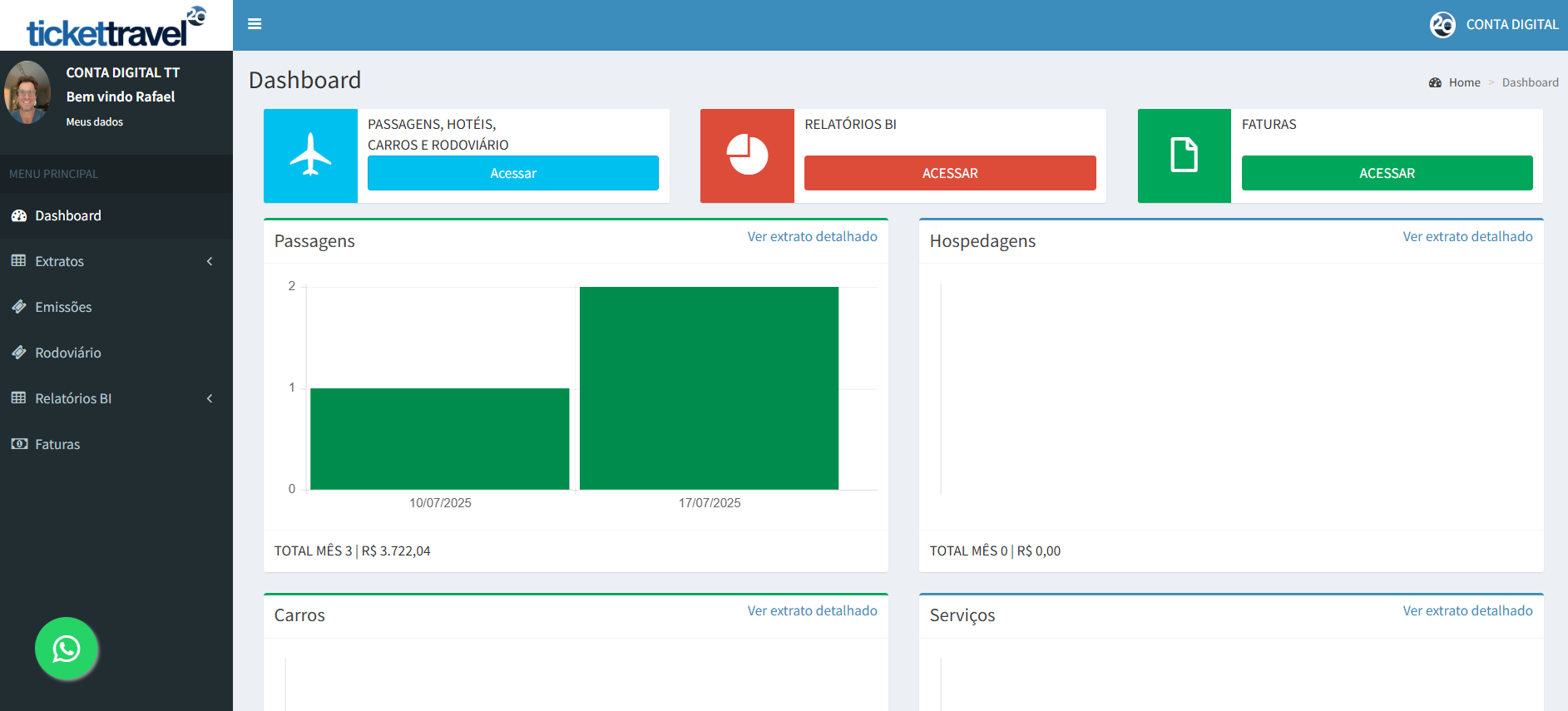The image size is (1568, 711).
Task: Click the ticket icon beside Emissões
Action: tap(19, 307)
